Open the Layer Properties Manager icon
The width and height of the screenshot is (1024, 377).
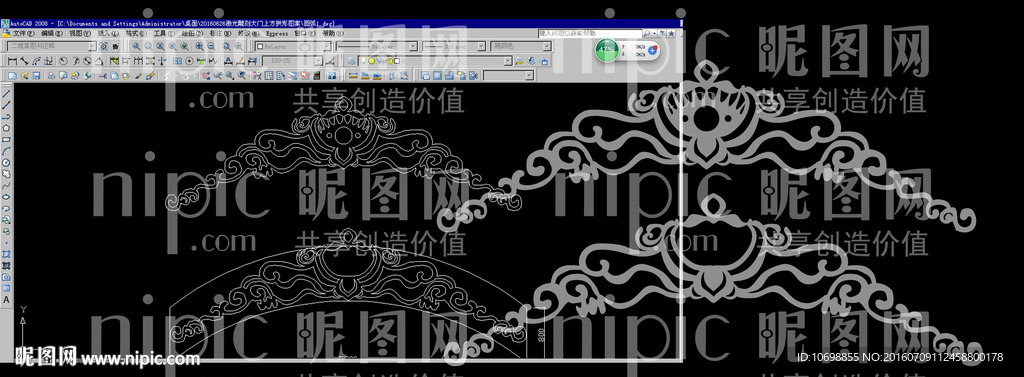(351, 61)
